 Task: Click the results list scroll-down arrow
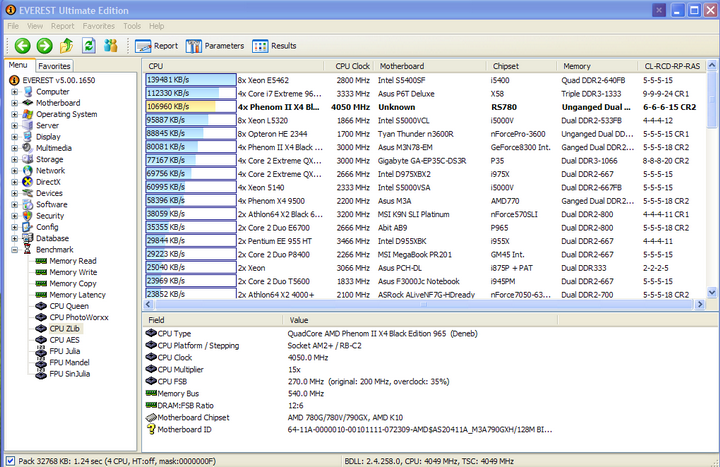pos(712,292)
